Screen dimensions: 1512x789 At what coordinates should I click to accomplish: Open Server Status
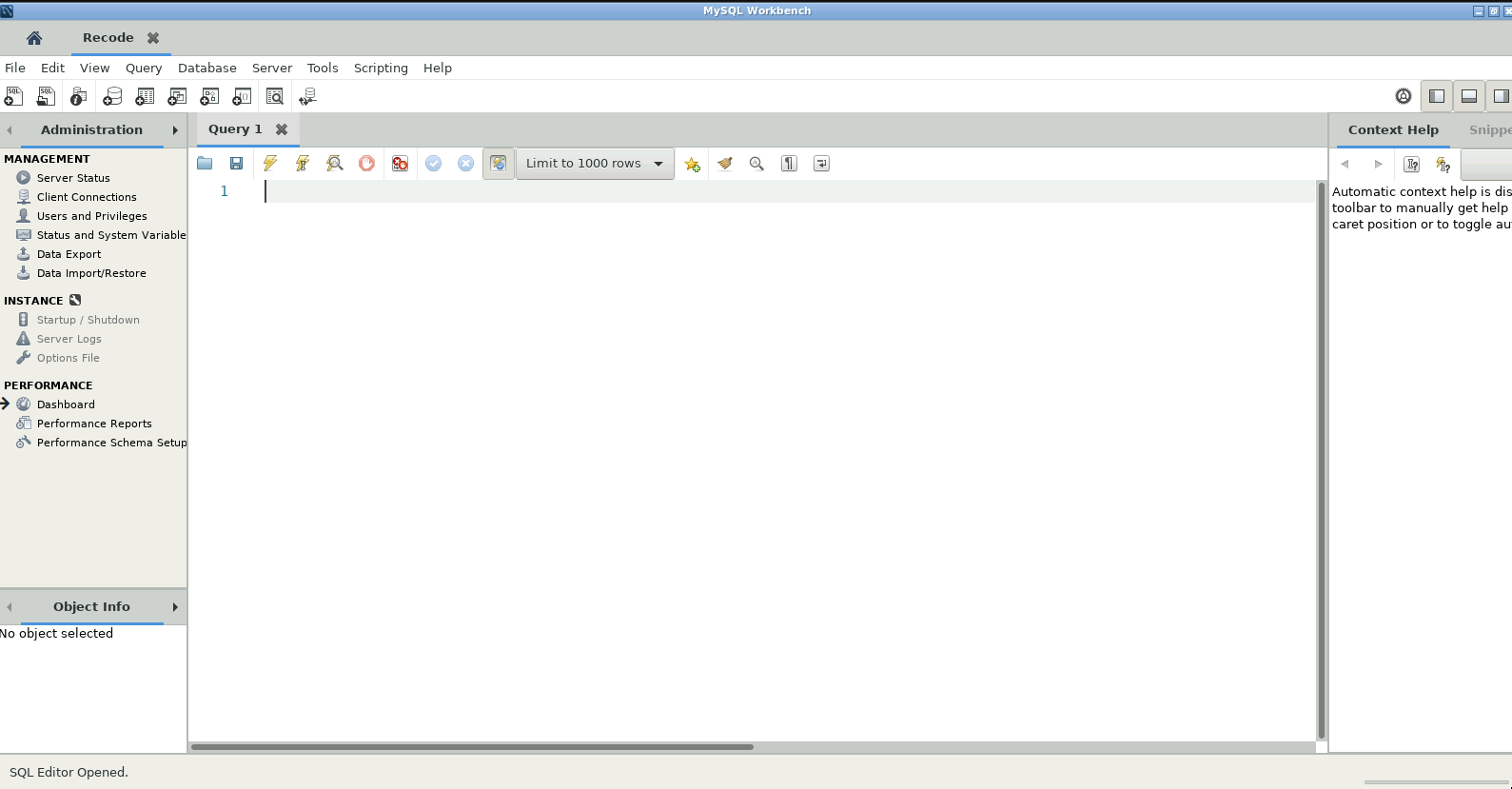[73, 178]
